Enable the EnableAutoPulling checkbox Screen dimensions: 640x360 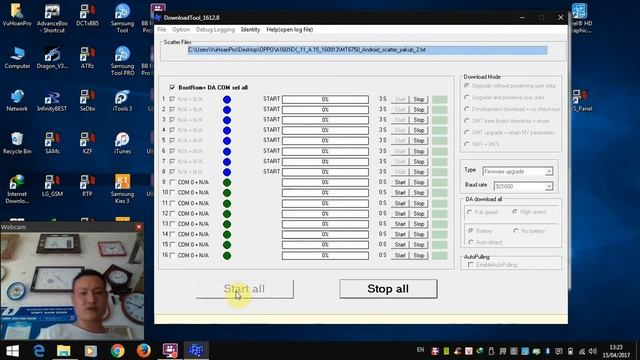471,265
